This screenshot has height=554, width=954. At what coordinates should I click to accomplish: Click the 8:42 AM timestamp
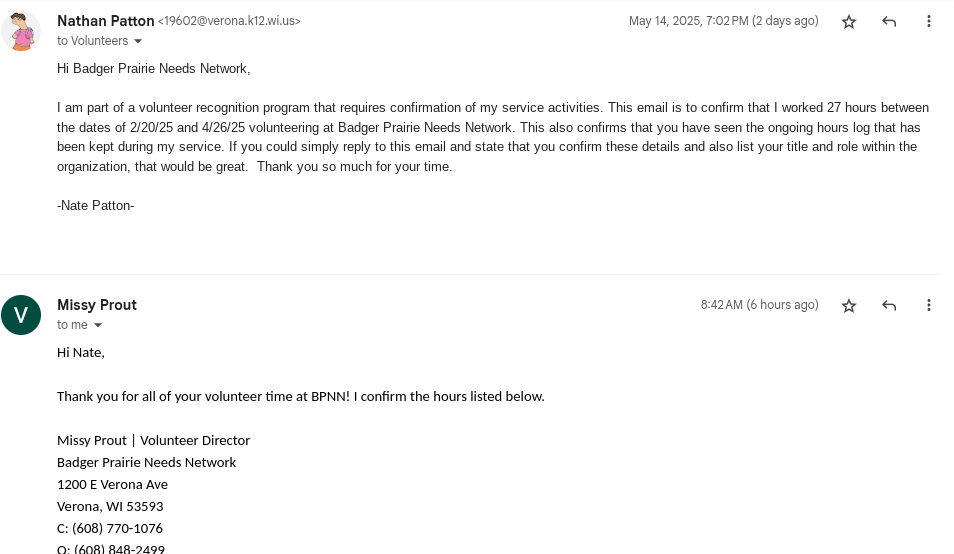pos(759,305)
